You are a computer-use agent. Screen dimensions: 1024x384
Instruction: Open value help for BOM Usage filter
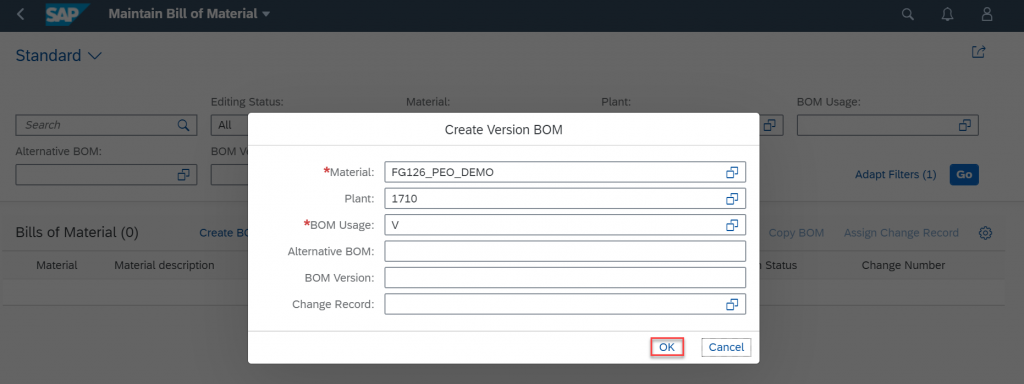click(965, 125)
